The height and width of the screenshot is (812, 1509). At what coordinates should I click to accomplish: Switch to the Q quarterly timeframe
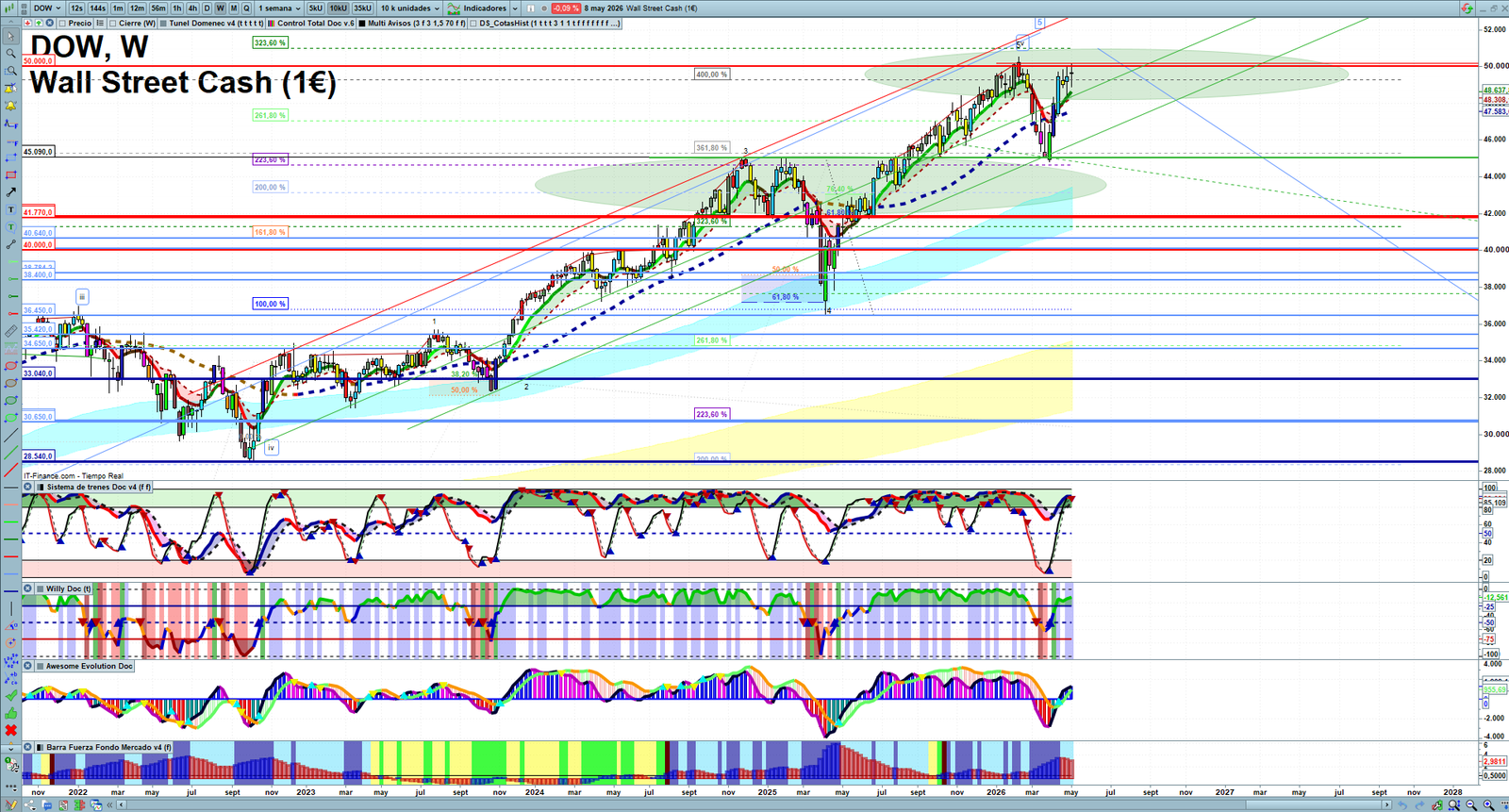pyautogui.click(x=247, y=8)
